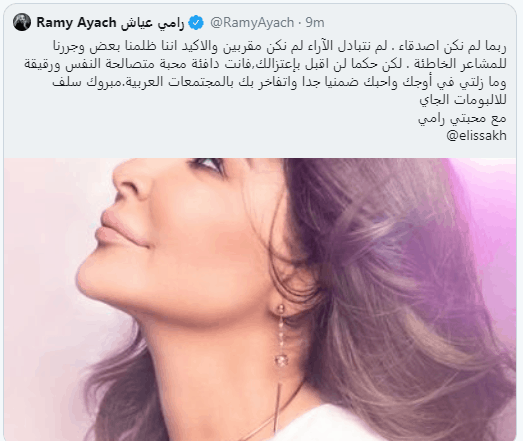Visit the @RamyAyach handle link
The image size is (523, 441).
tap(252, 23)
